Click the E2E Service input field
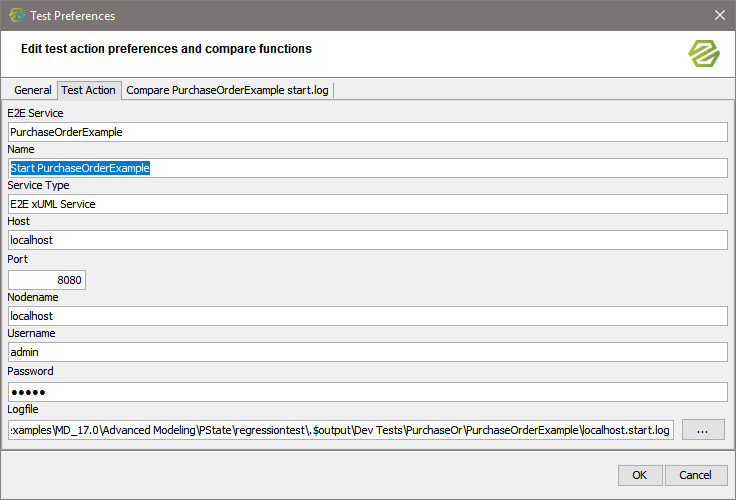Image resolution: width=736 pixels, height=500 pixels. 367,132
